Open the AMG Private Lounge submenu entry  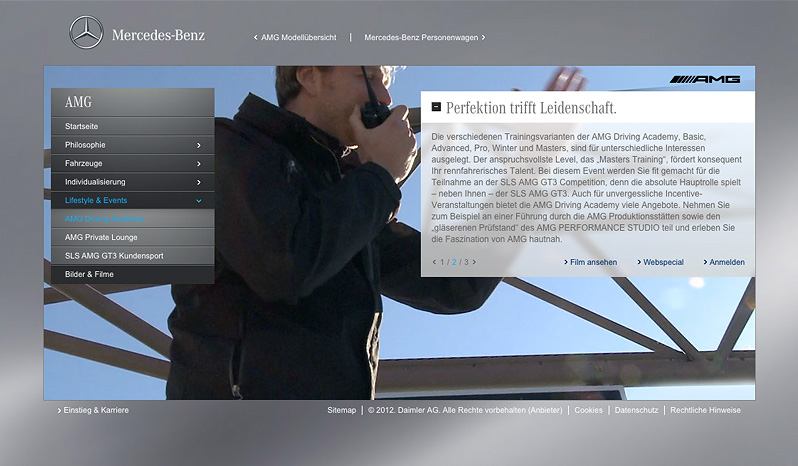click(x=132, y=237)
